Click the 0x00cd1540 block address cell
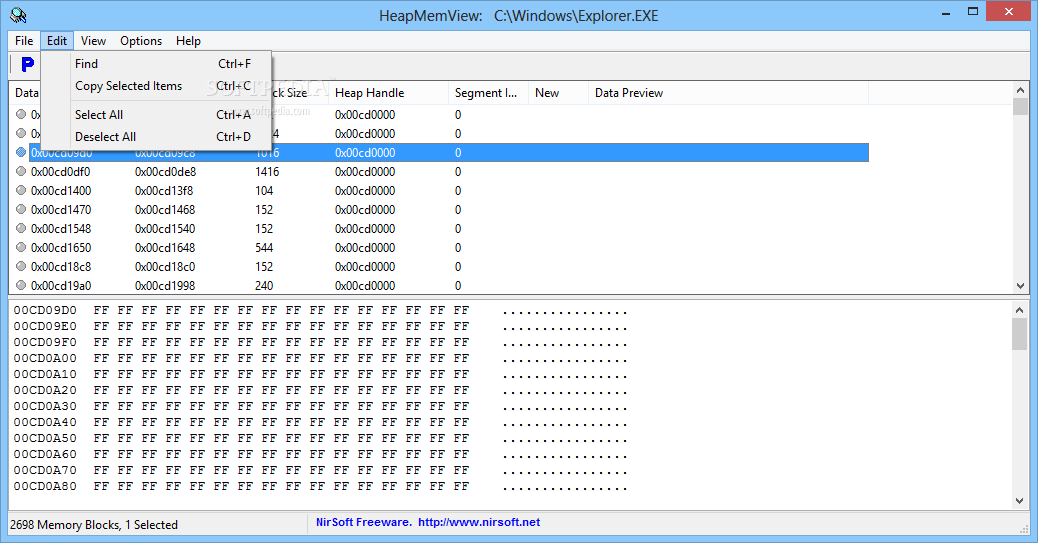The width and height of the screenshot is (1038, 543). click(165, 228)
